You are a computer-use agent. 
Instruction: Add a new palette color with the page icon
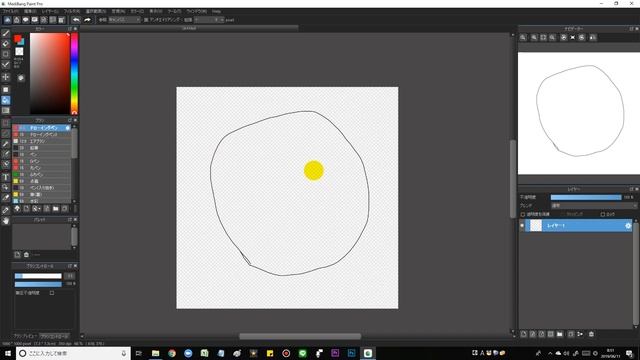17,254
